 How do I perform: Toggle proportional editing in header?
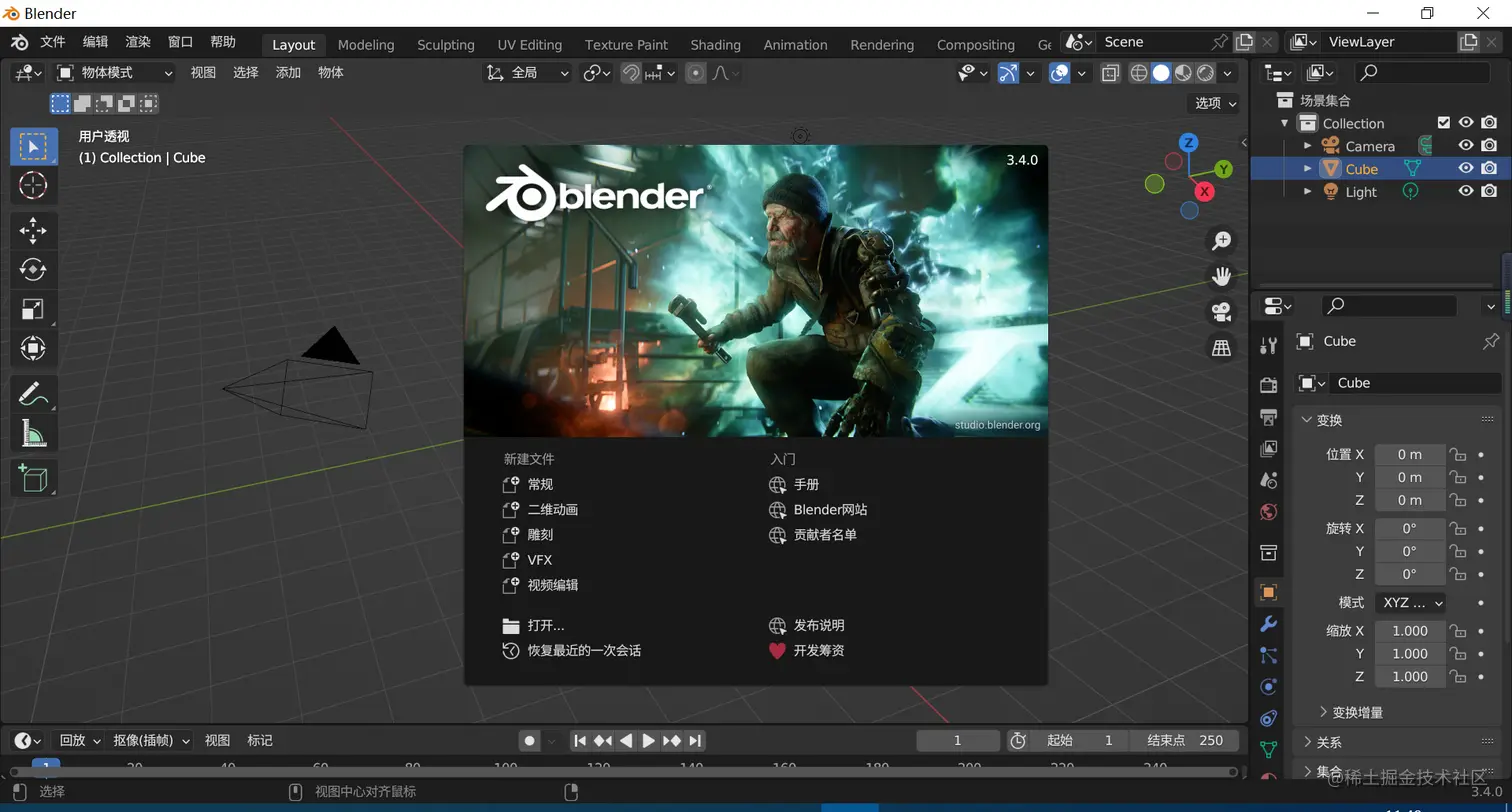[696, 73]
